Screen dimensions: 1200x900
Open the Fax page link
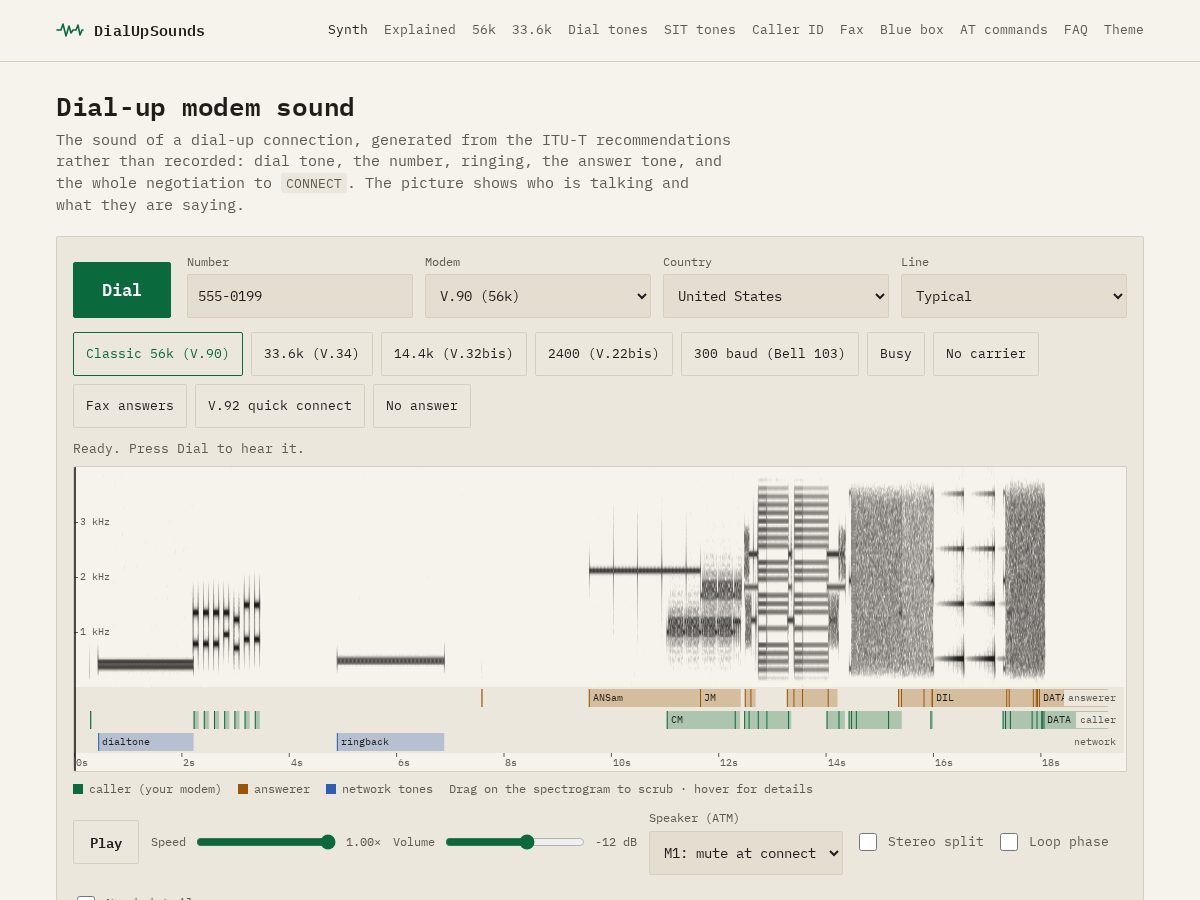click(852, 30)
